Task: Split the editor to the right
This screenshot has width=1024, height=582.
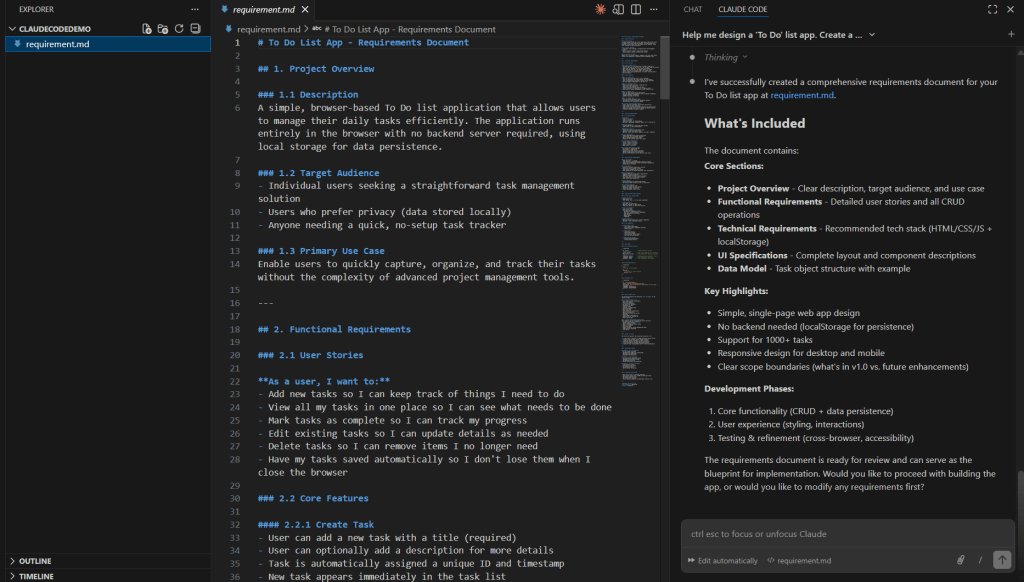Action: click(x=635, y=9)
